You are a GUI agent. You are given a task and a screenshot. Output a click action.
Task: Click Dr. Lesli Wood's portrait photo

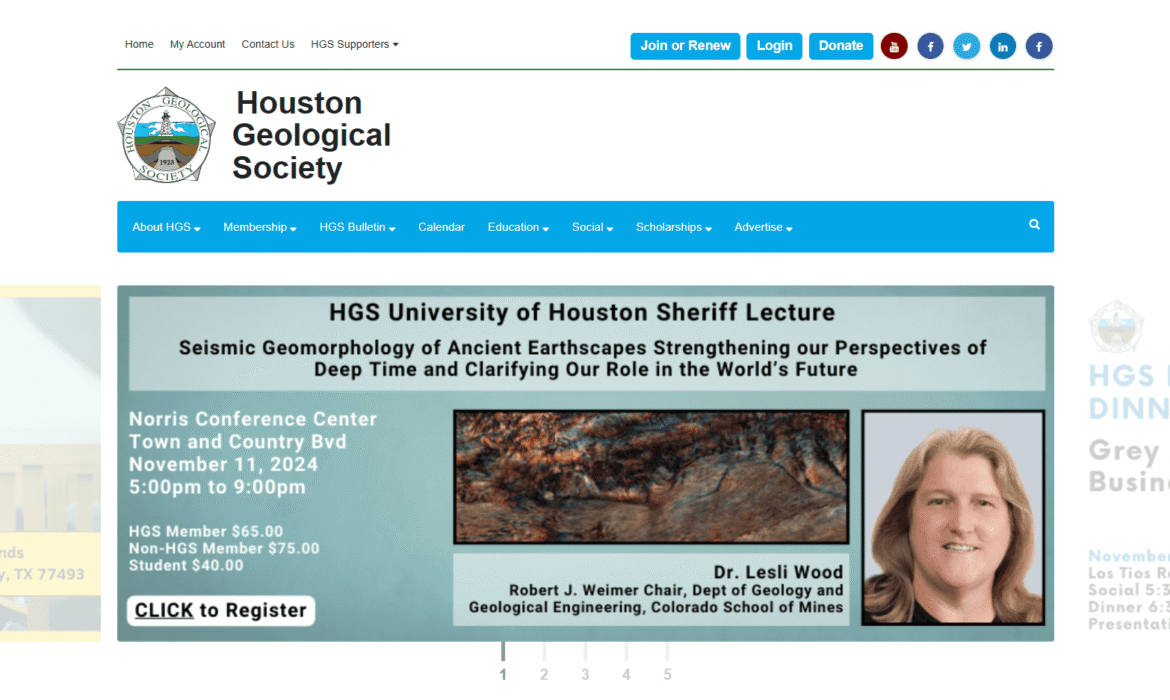953,518
